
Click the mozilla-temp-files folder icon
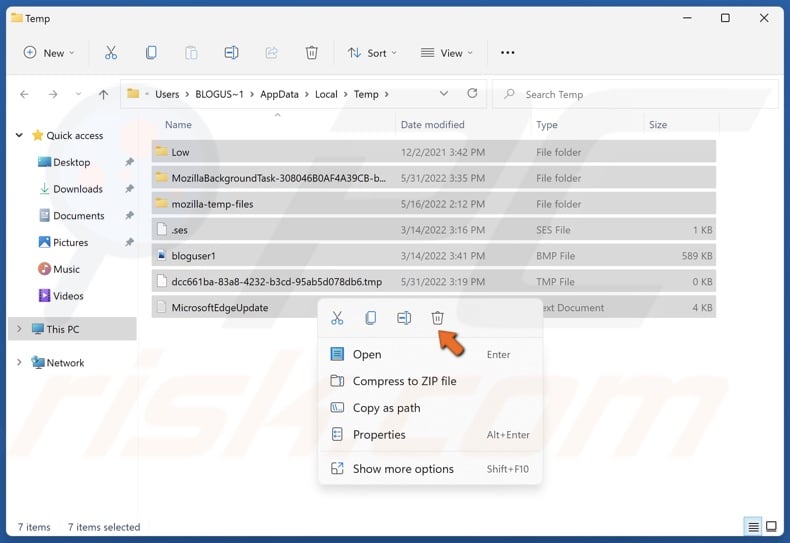click(161, 203)
